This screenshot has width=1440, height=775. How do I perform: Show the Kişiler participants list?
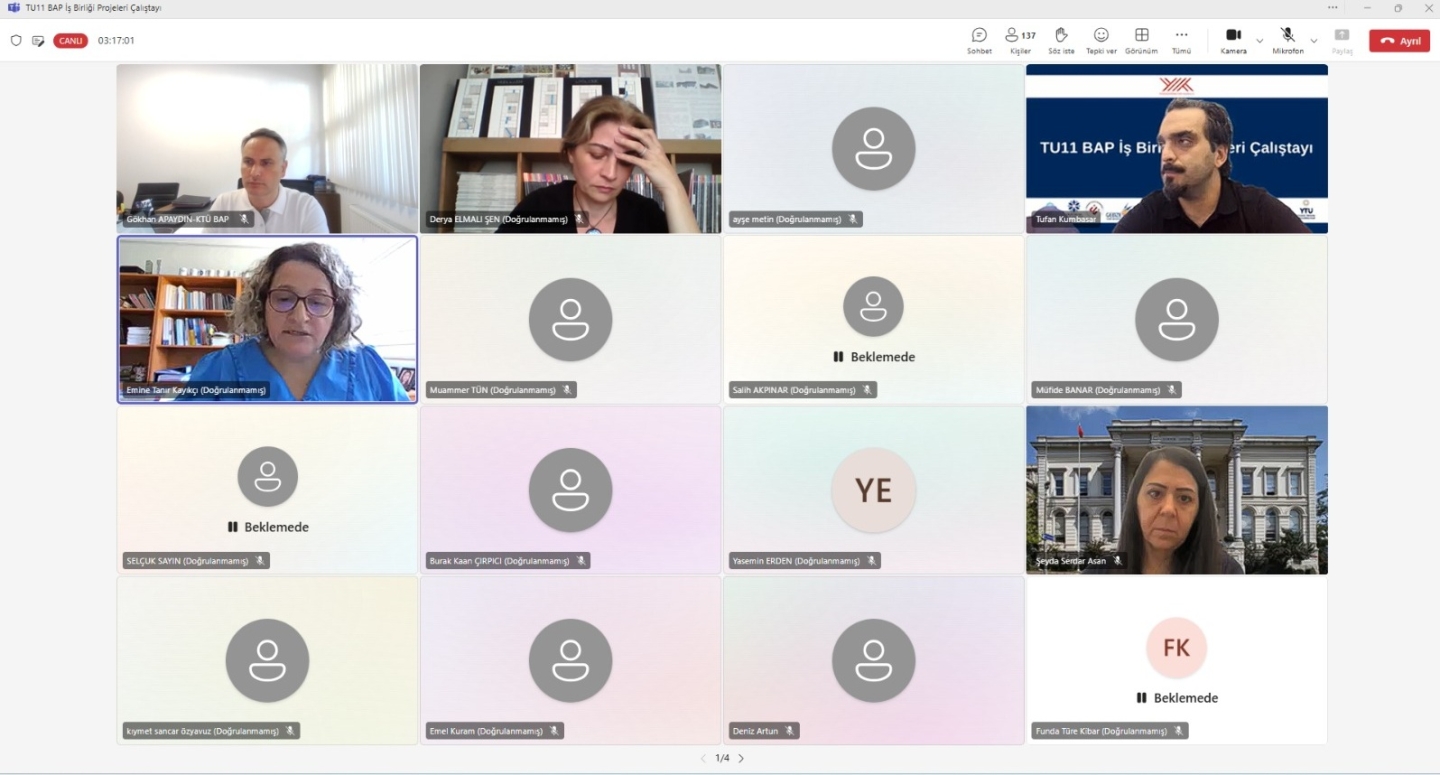point(1020,40)
